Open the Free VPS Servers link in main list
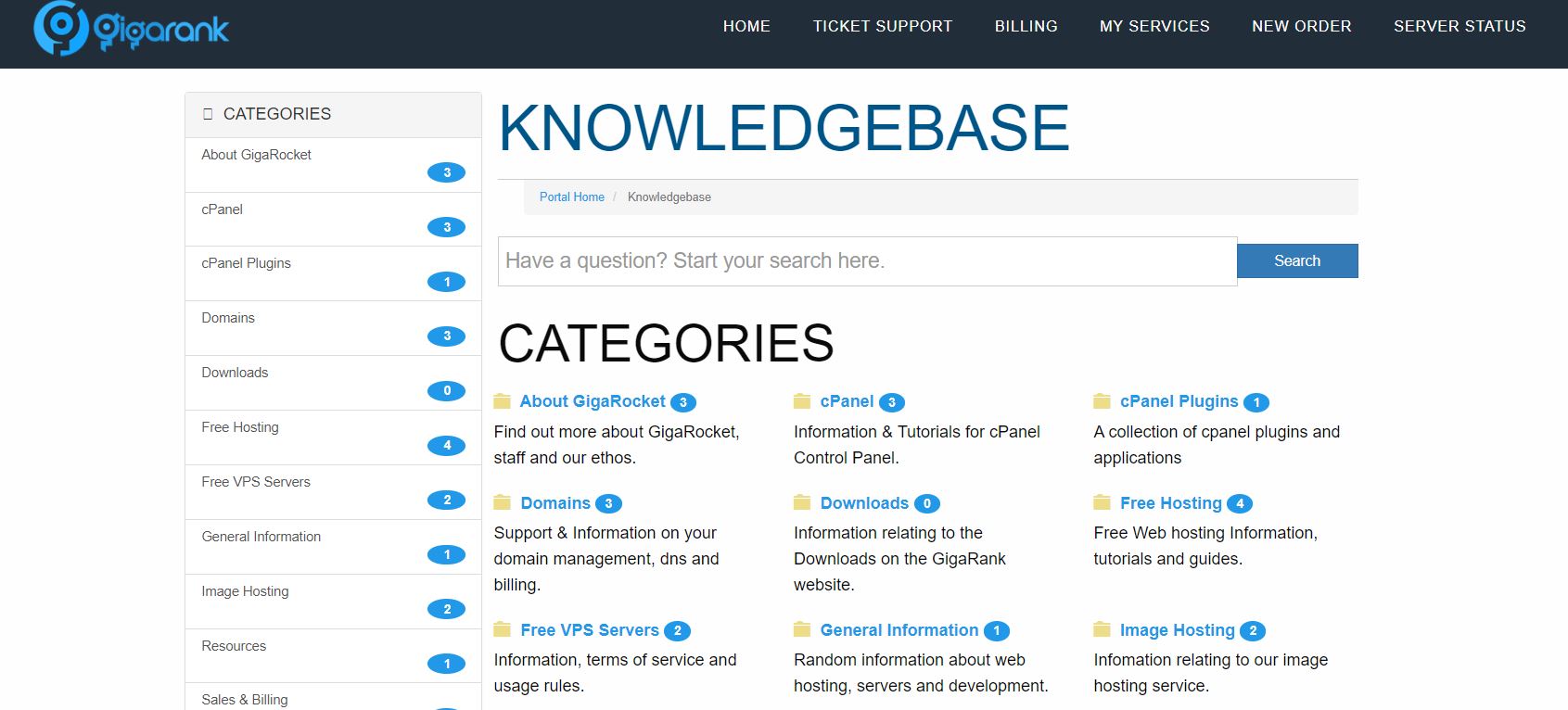Image resolution: width=1568 pixels, height=710 pixels. pos(590,630)
